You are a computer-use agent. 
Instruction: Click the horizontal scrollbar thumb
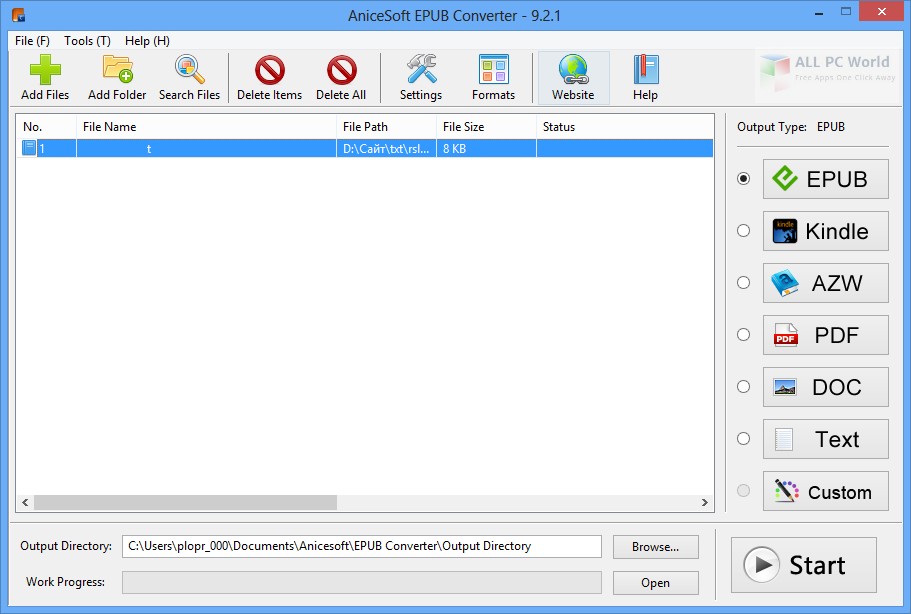(x=185, y=502)
